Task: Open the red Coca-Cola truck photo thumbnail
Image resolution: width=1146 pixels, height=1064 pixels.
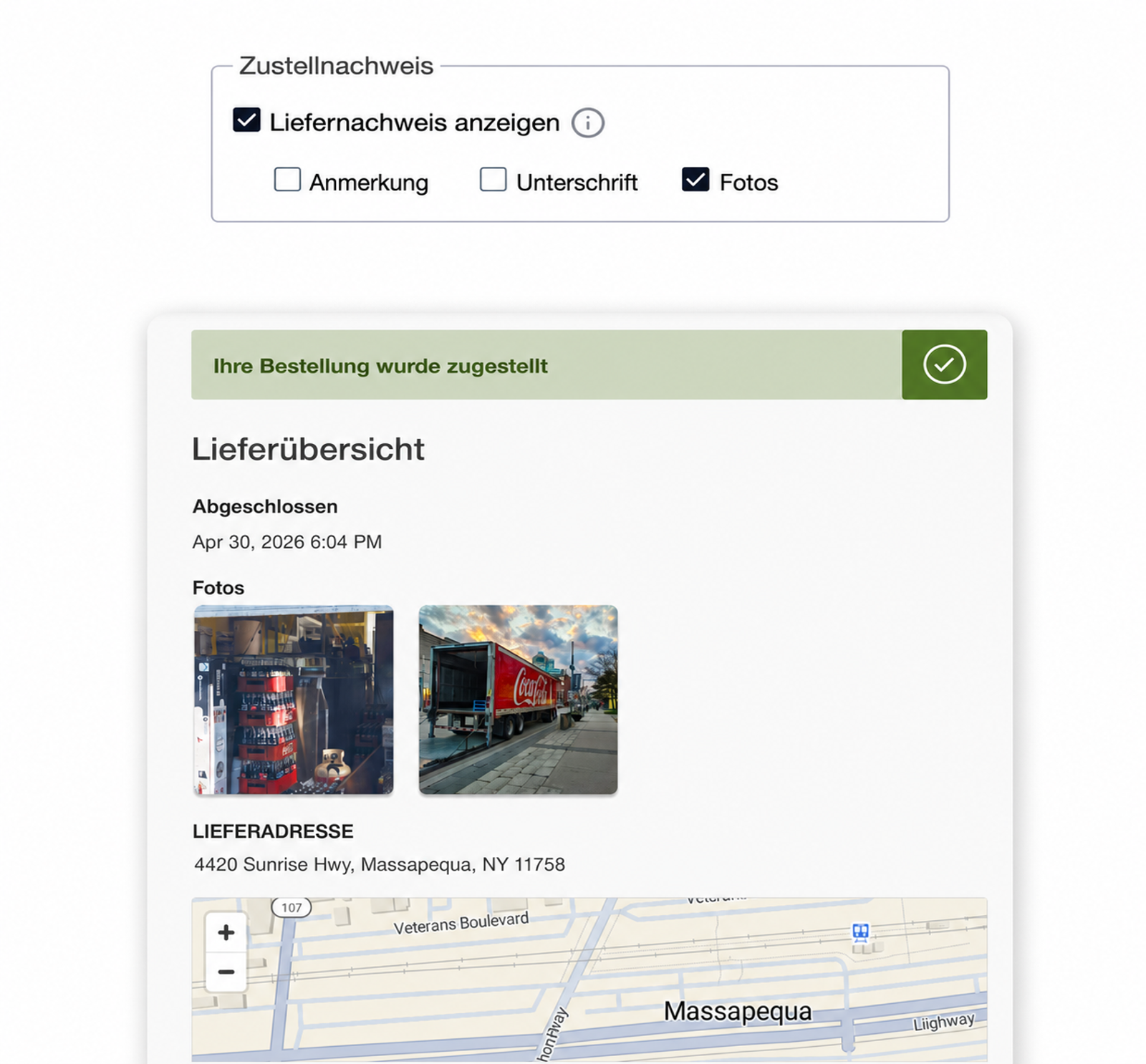Action: tap(518, 700)
